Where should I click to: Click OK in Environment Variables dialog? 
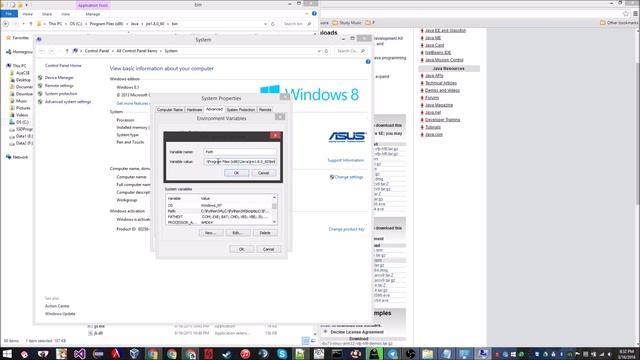pos(242,249)
